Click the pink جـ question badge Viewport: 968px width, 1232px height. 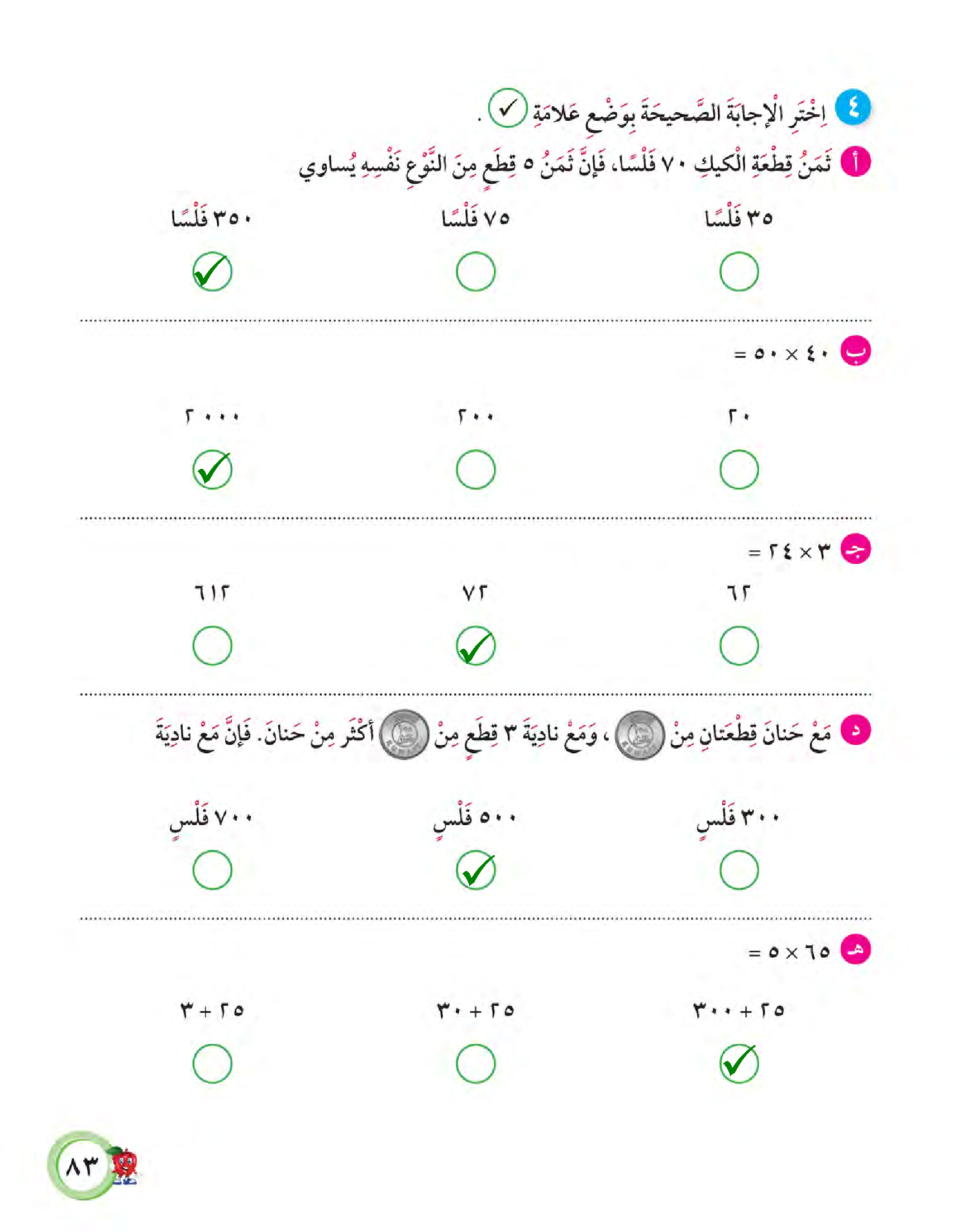(855, 549)
